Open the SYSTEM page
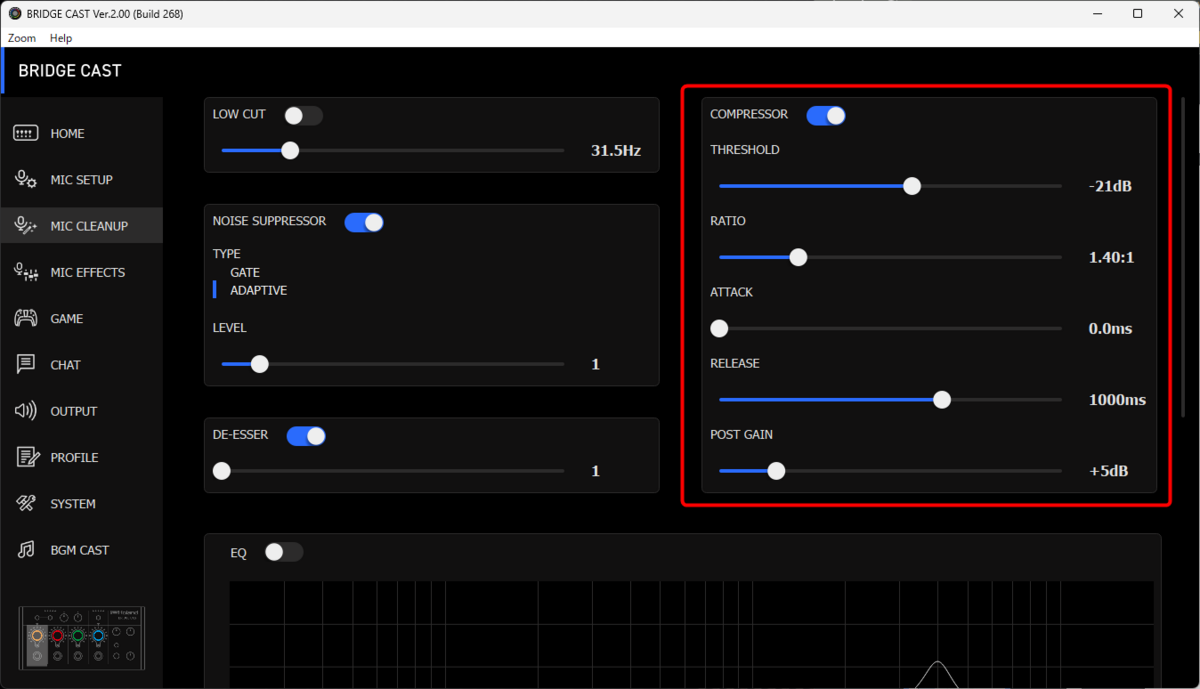The image size is (1200, 689). coord(82,504)
